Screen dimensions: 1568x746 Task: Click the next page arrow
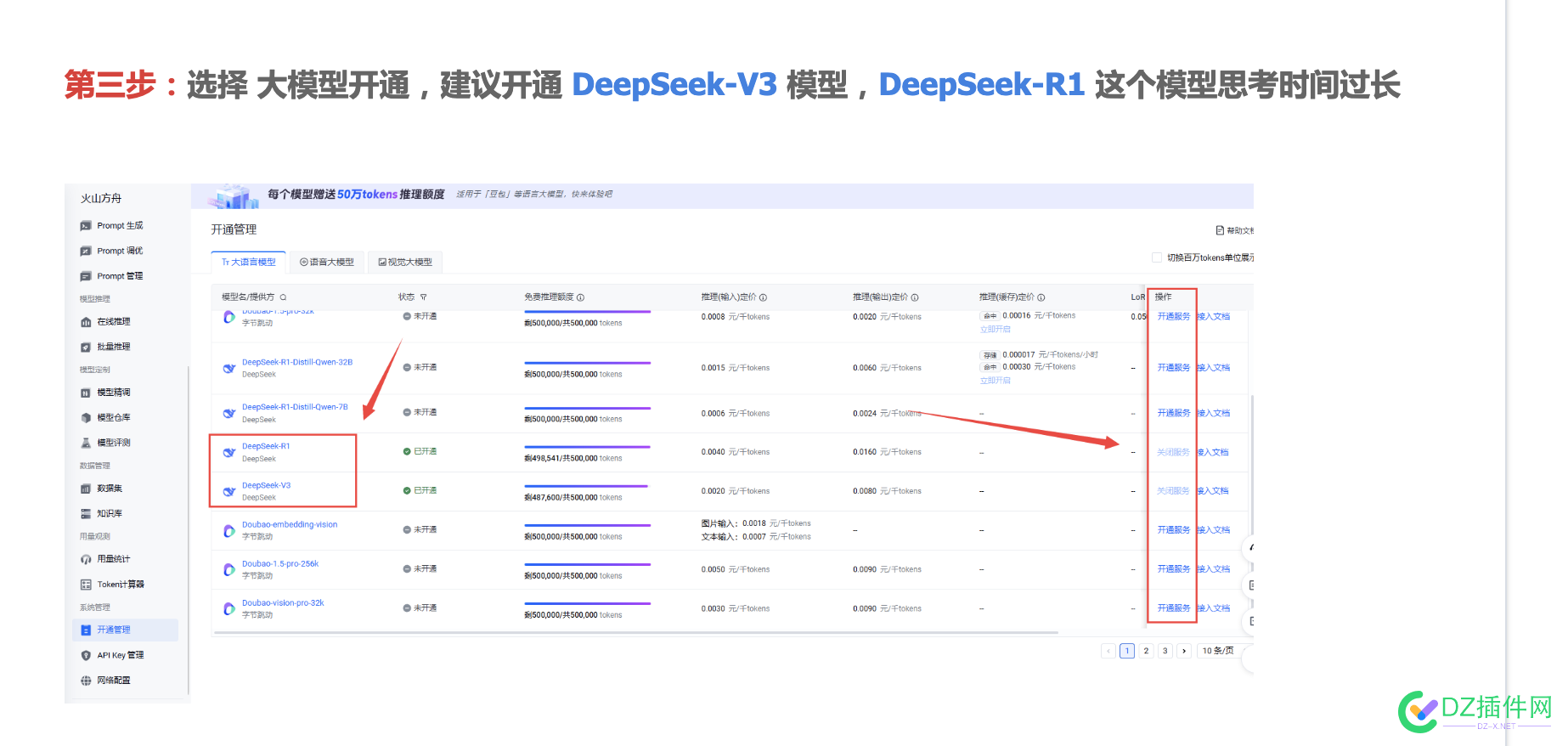[x=1184, y=651]
